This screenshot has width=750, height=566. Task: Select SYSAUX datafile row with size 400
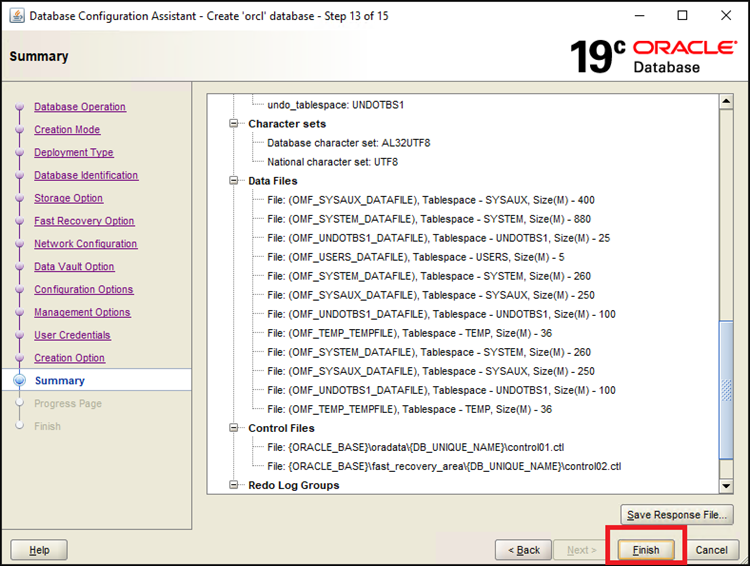[430, 200]
